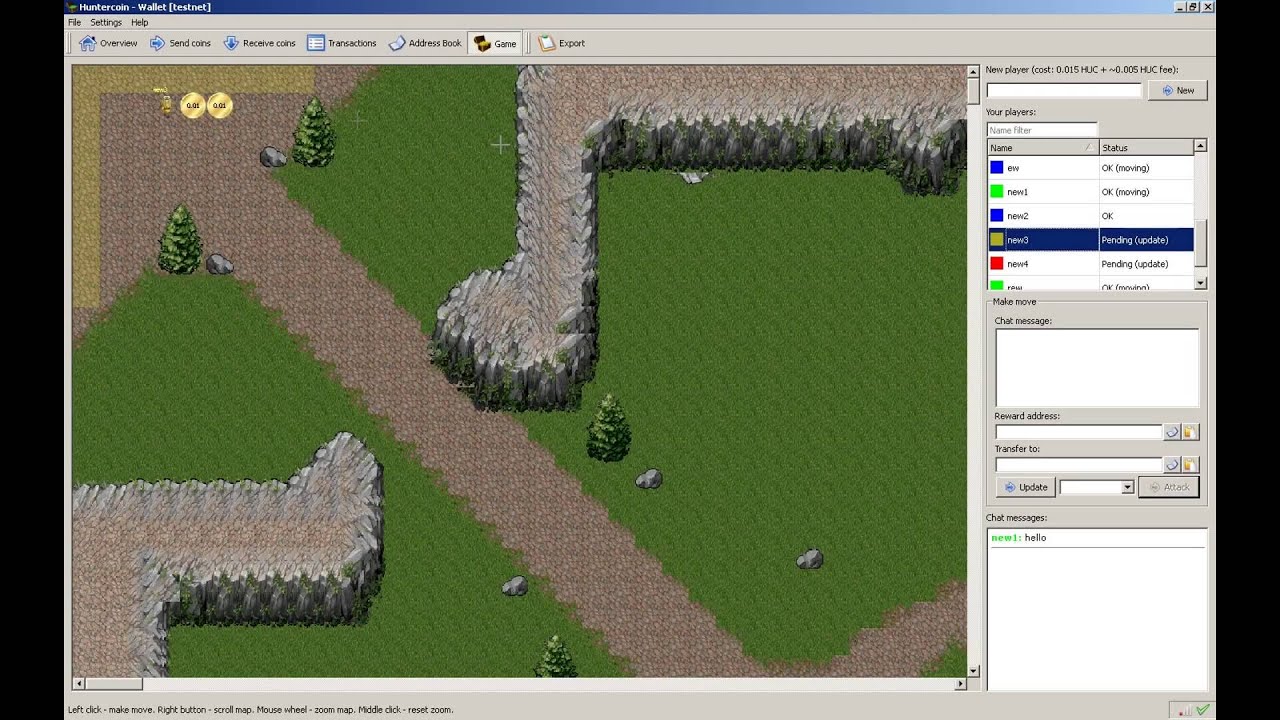Open the Settings menu
Image resolution: width=1280 pixels, height=720 pixels.
click(106, 22)
